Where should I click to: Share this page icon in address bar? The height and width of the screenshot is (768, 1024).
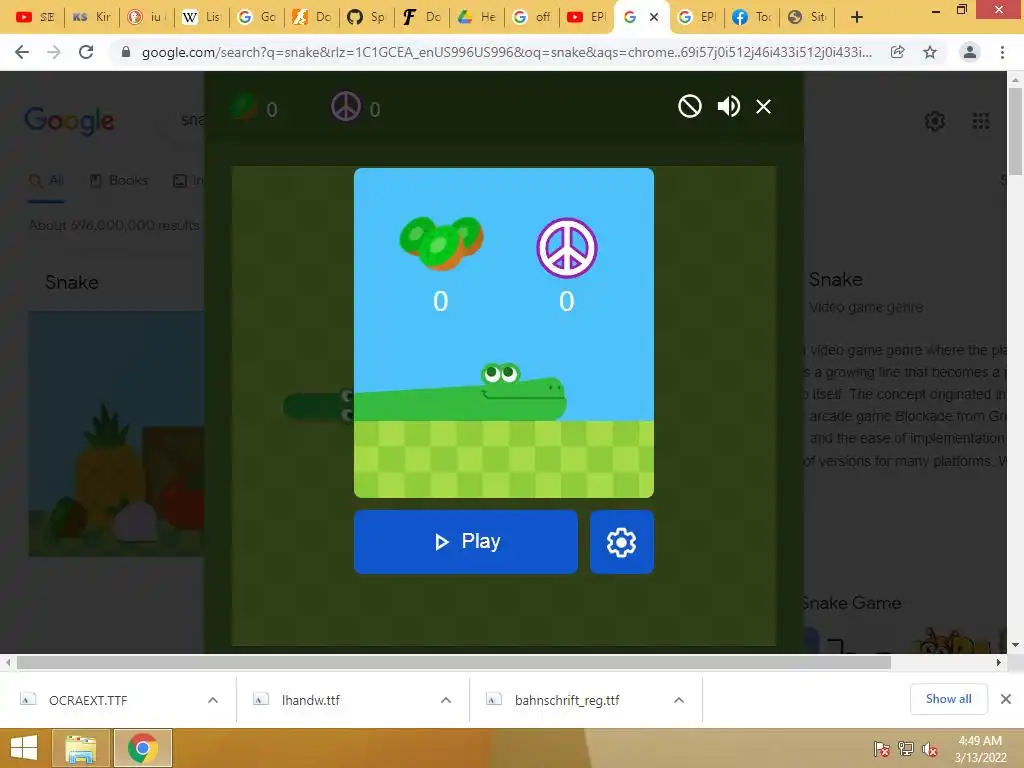[x=897, y=52]
